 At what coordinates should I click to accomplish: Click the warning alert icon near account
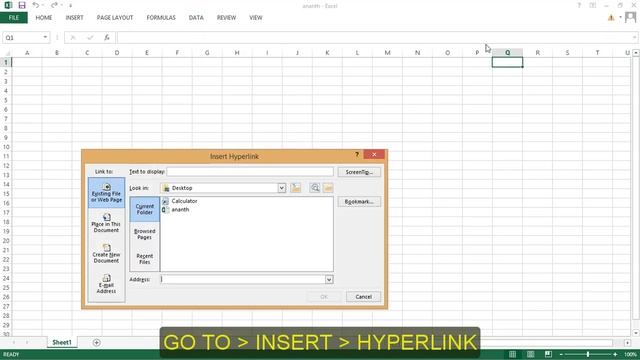(x=611, y=18)
